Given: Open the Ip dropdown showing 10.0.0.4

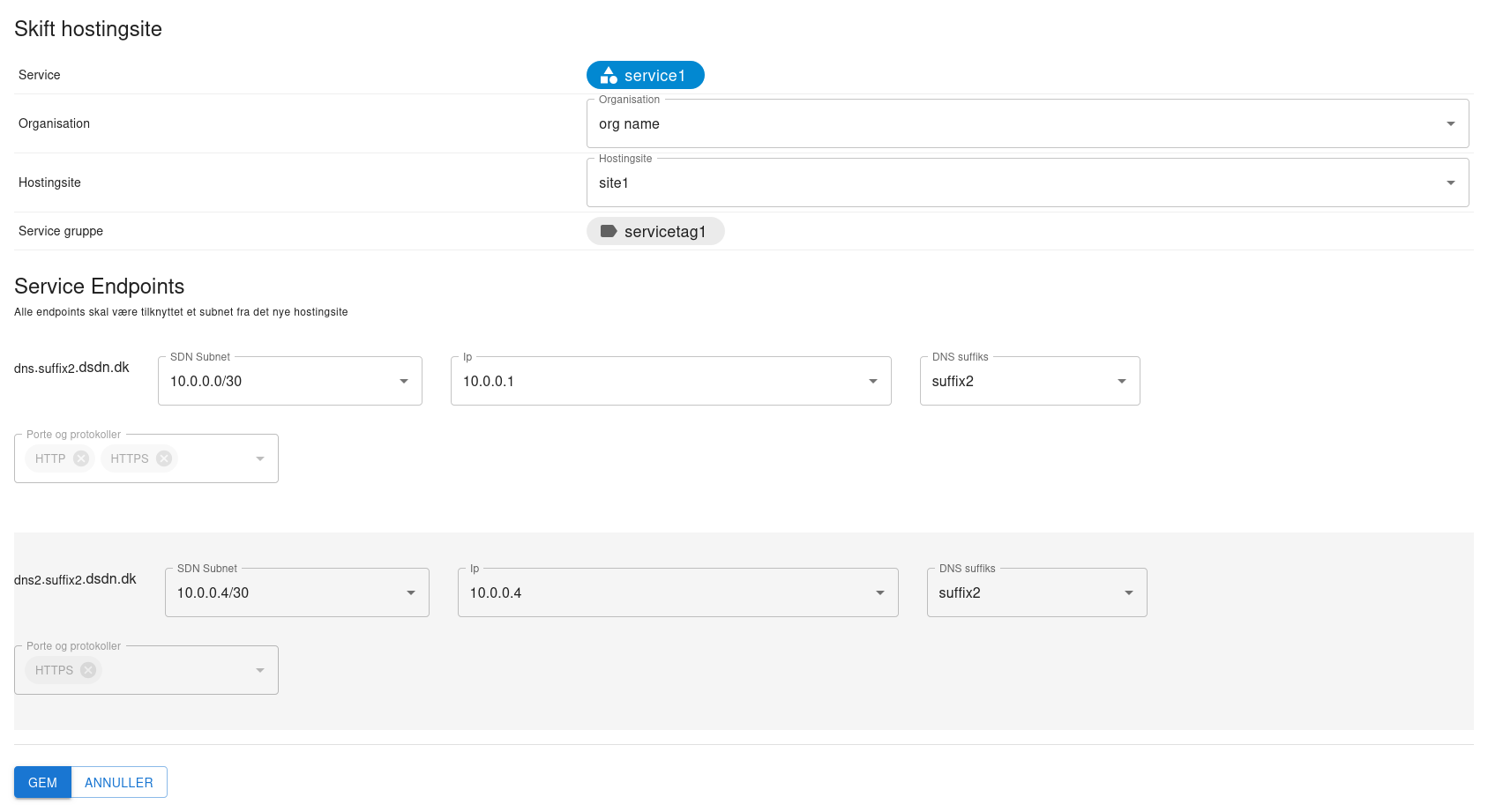Looking at the screenshot, I should pyautogui.click(x=879, y=592).
